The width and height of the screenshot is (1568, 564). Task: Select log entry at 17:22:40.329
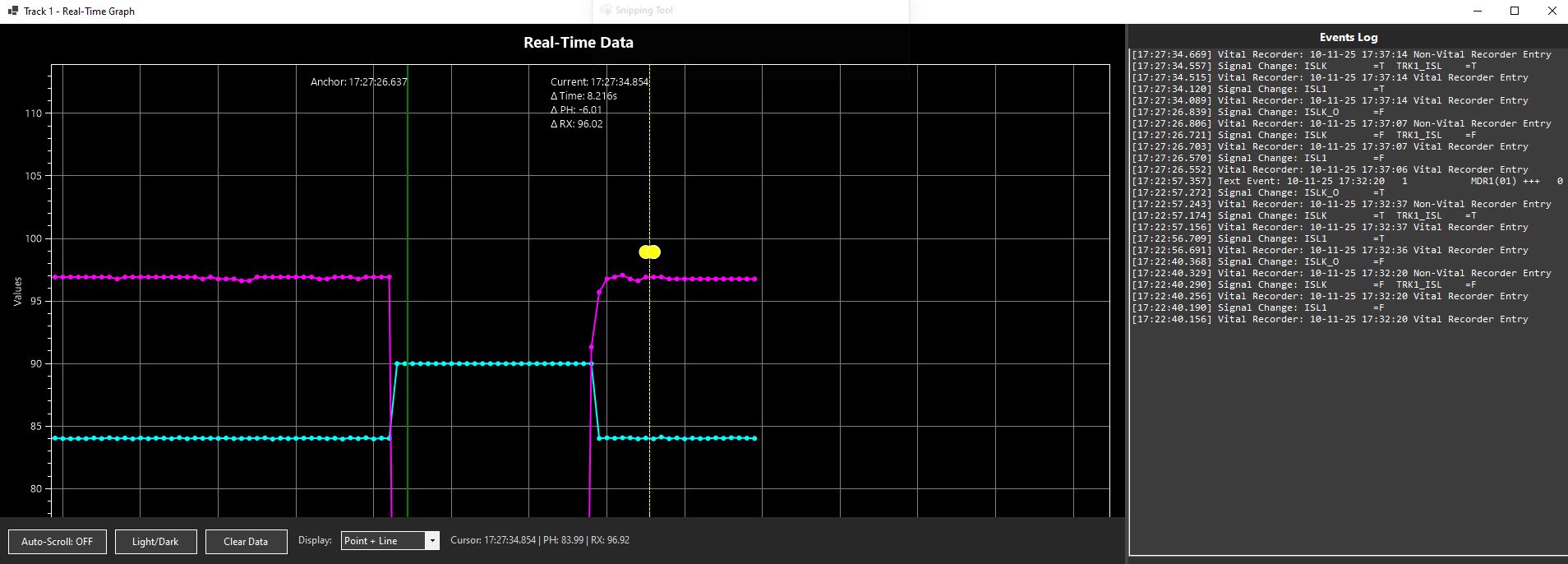pos(1341,273)
